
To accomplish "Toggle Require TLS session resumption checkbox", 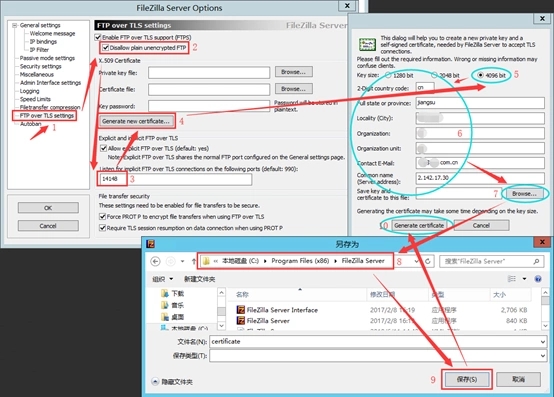I will 102,228.
